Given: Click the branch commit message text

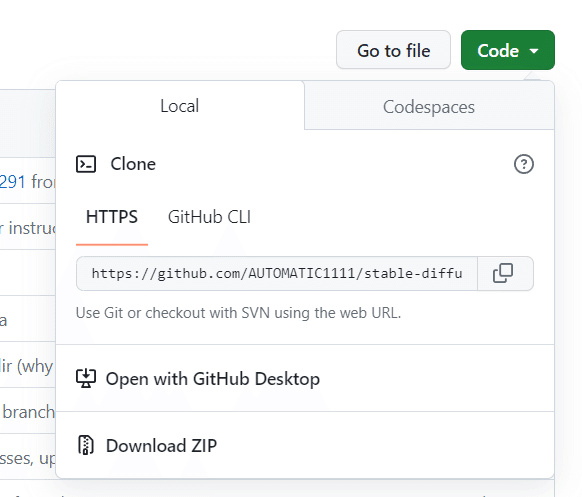Looking at the screenshot, I should tap(29, 412).
